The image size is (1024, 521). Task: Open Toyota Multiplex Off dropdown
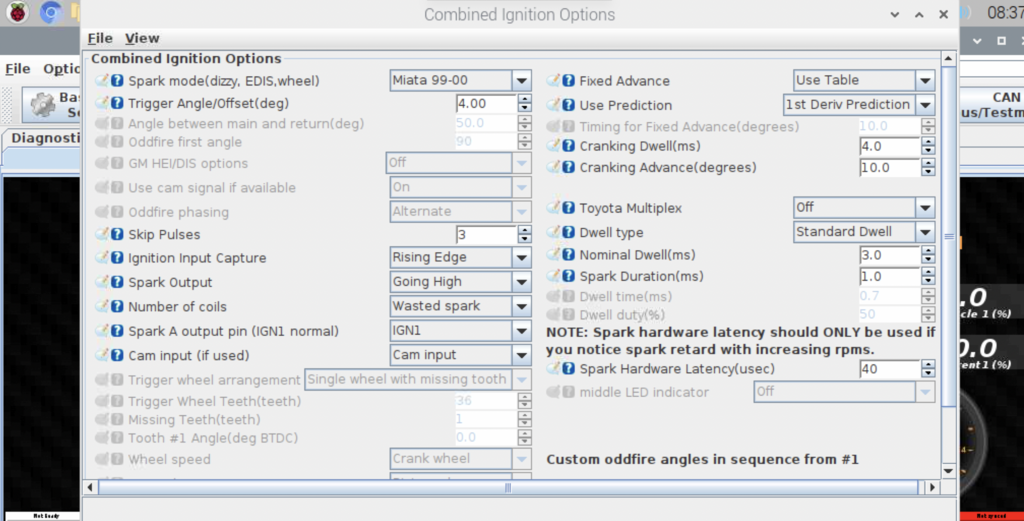(x=864, y=207)
